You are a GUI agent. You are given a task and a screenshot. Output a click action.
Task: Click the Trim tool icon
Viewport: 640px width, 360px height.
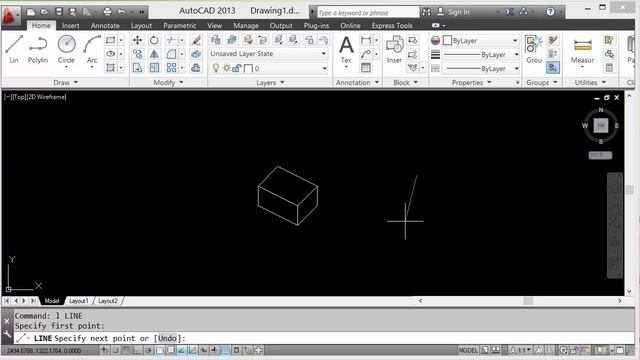171,40
